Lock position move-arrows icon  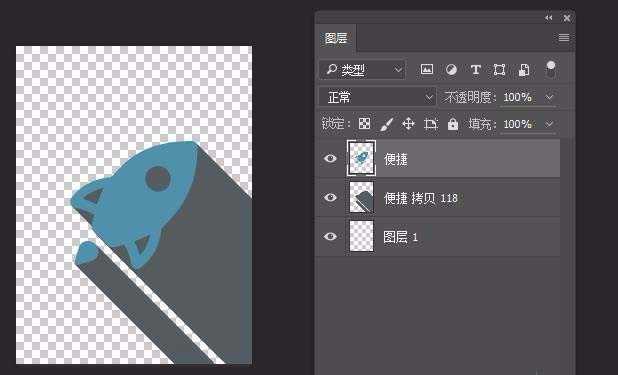(408, 124)
